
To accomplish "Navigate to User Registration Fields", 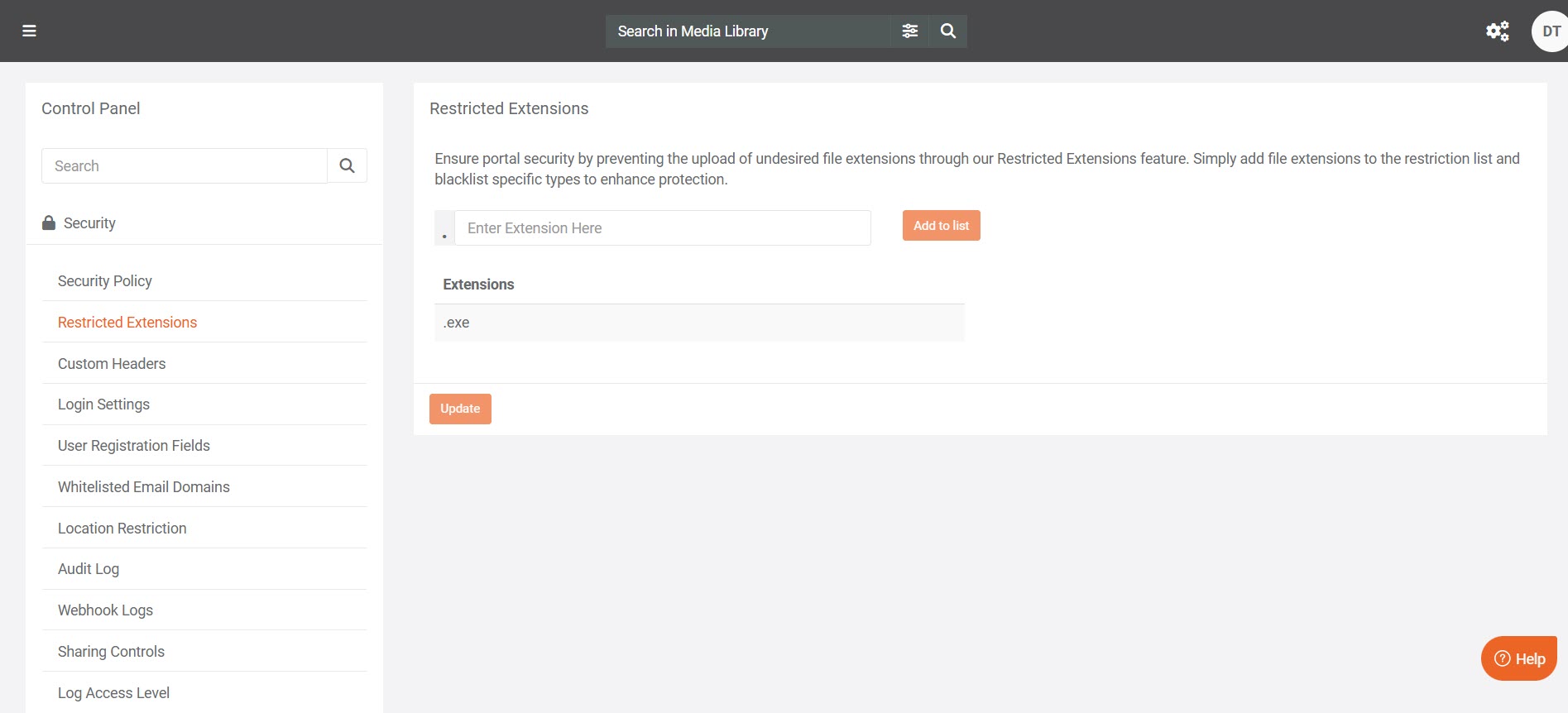I will tap(134, 446).
